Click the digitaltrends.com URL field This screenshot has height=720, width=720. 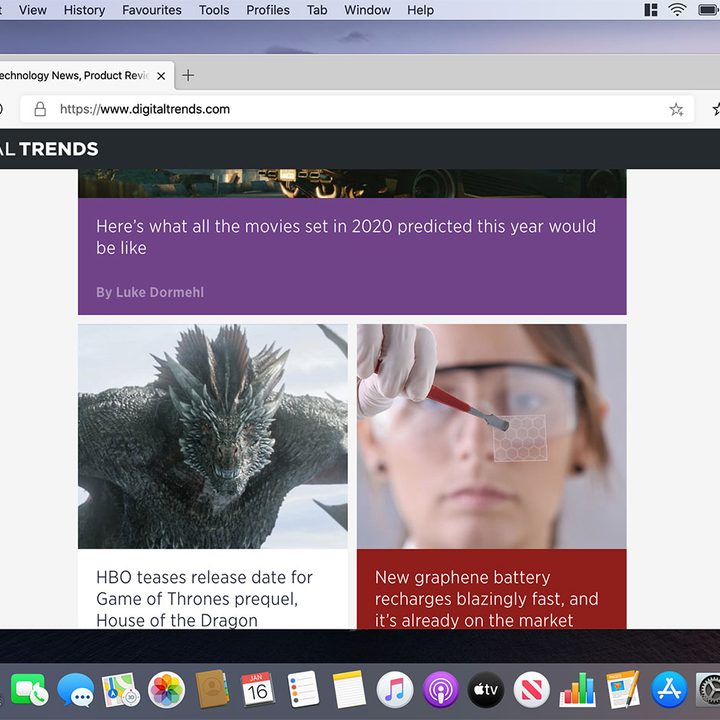tap(357, 109)
